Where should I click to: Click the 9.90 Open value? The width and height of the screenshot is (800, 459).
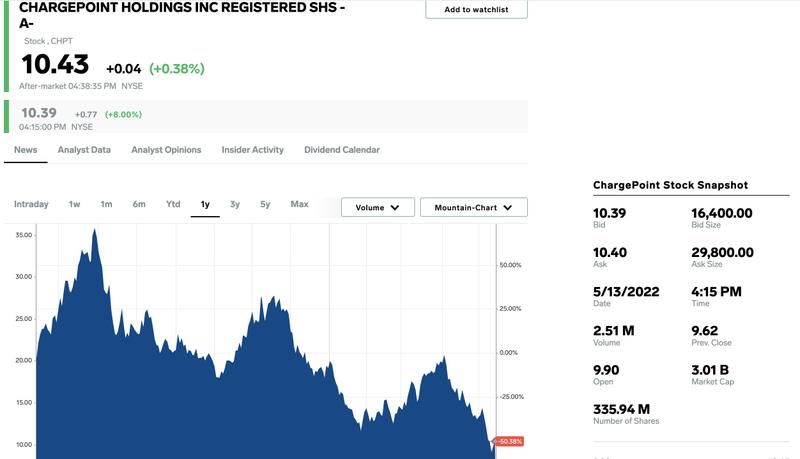click(x=606, y=370)
